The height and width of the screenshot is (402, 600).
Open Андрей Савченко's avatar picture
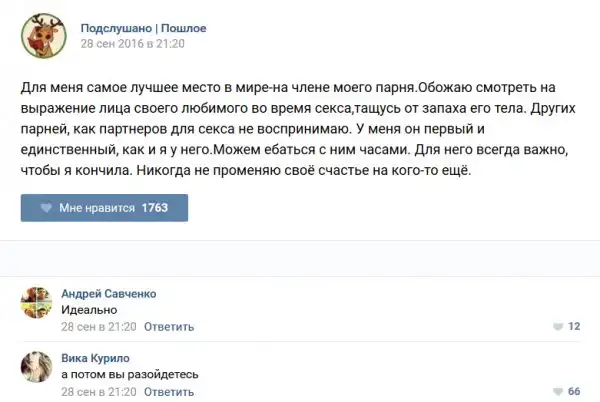point(37,303)
